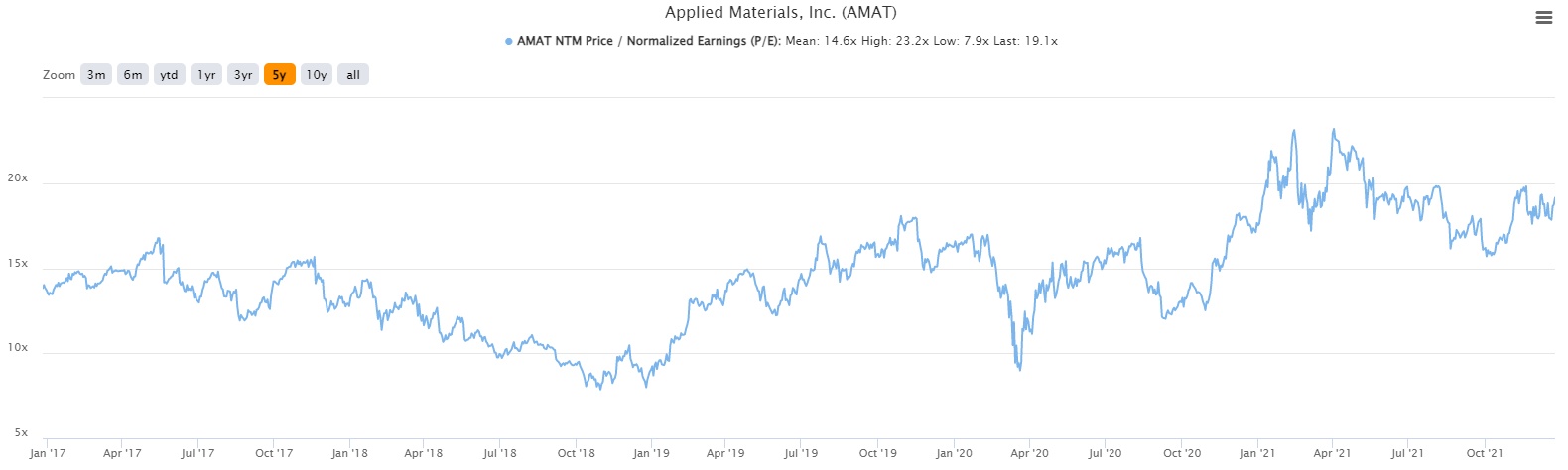Toggle AMAT NTM Price legend series text
The height and width of the screenshot is (470, 1568).
click(649, 42)
